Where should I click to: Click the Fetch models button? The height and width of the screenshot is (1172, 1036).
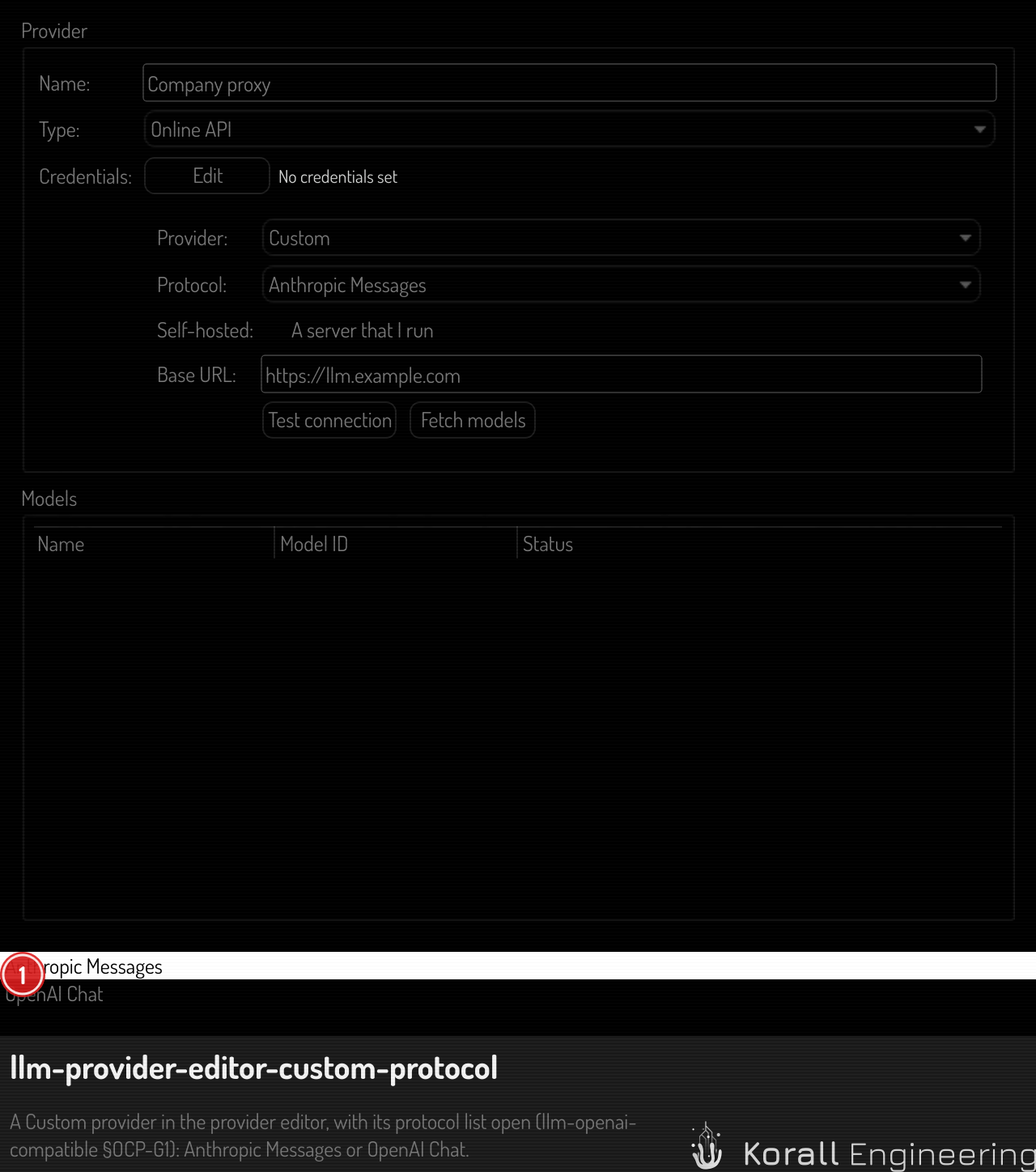(473, 420)
